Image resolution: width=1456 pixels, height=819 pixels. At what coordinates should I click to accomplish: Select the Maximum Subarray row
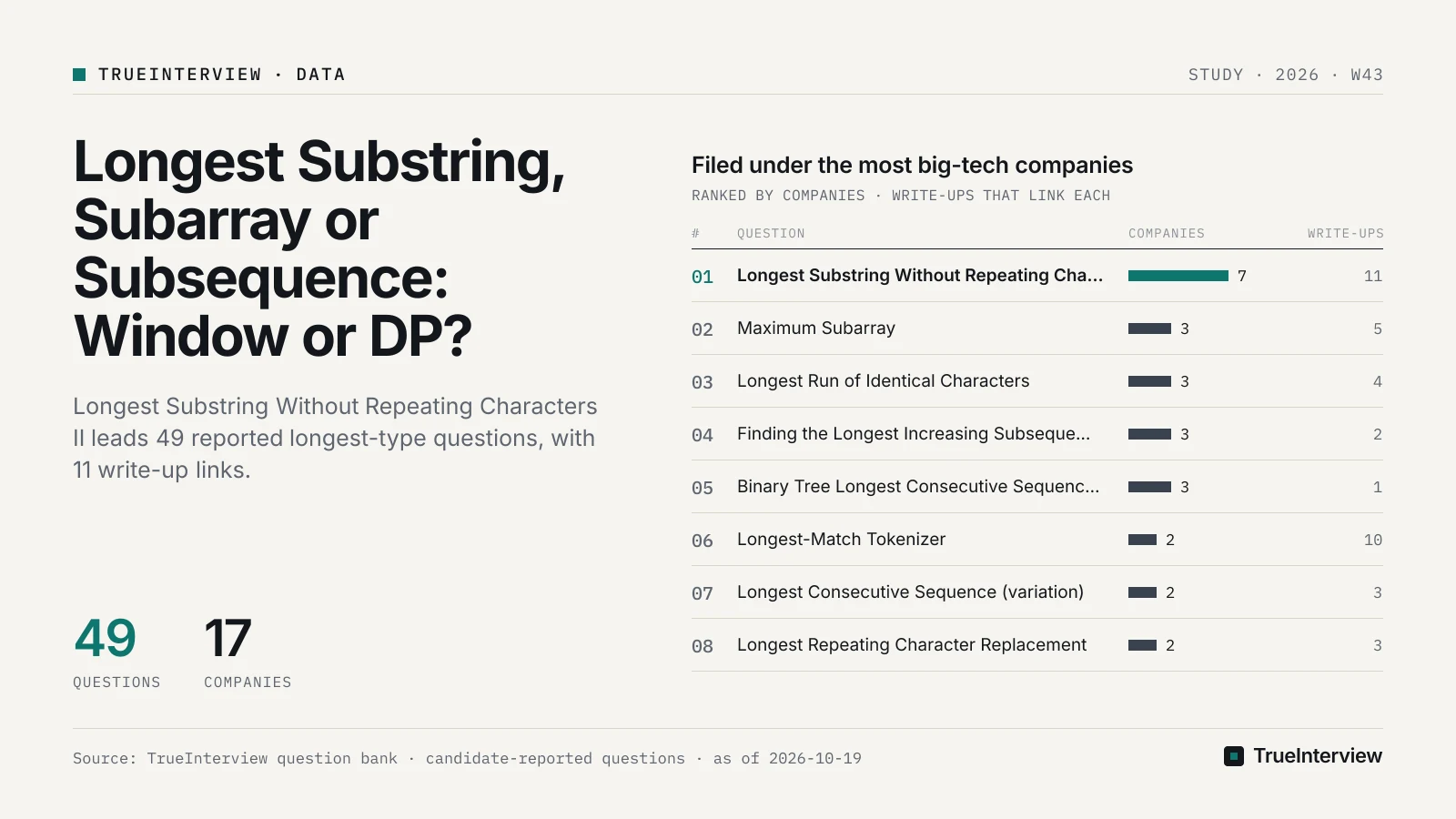tap(1037, 329)
